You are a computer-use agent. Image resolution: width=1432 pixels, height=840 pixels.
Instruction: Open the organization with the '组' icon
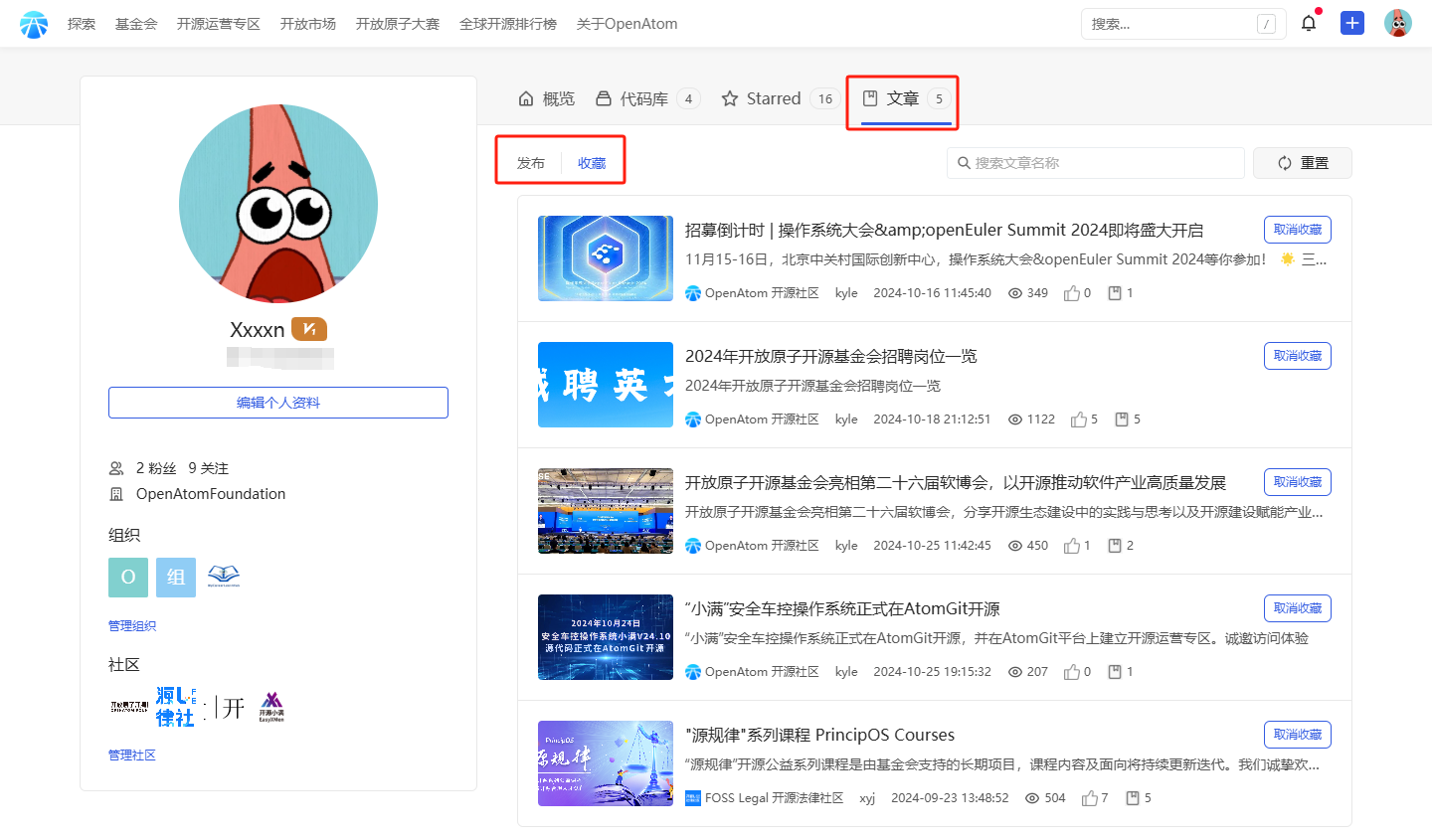point(176,577)
